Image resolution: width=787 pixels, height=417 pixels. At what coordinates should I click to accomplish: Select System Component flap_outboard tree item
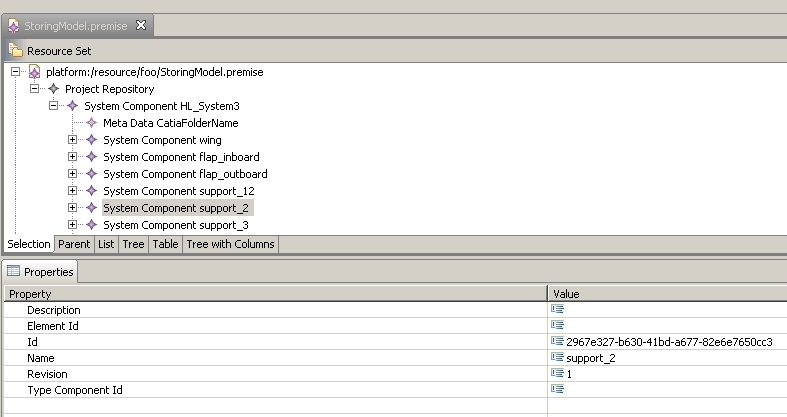coord(185,174)
